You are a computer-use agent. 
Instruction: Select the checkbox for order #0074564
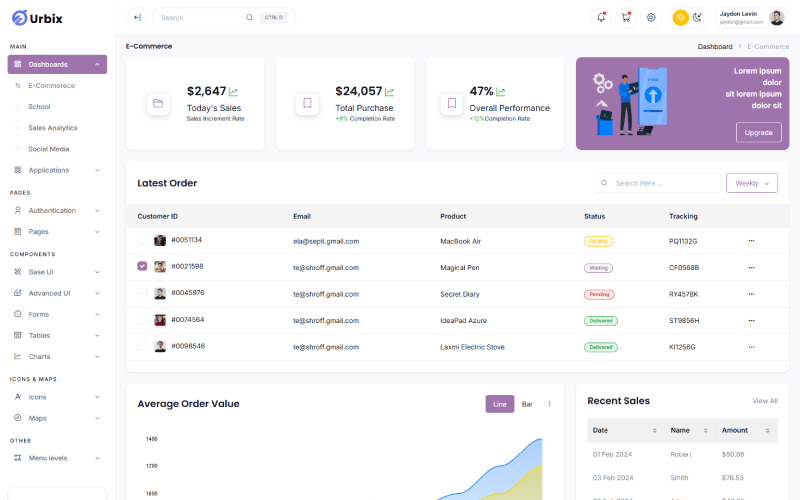[x=142, y=320]
